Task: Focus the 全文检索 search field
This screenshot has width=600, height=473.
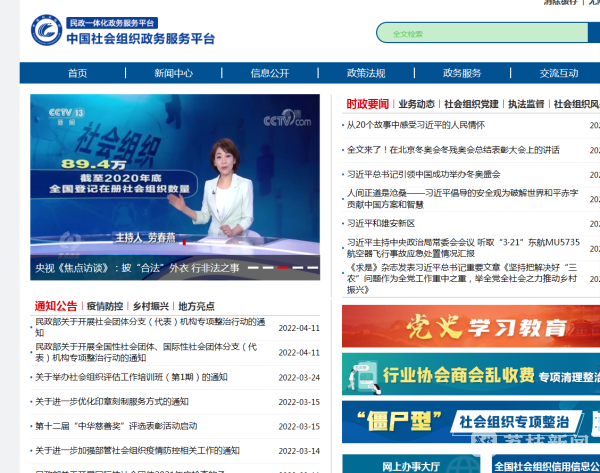Action: (482, 33)
